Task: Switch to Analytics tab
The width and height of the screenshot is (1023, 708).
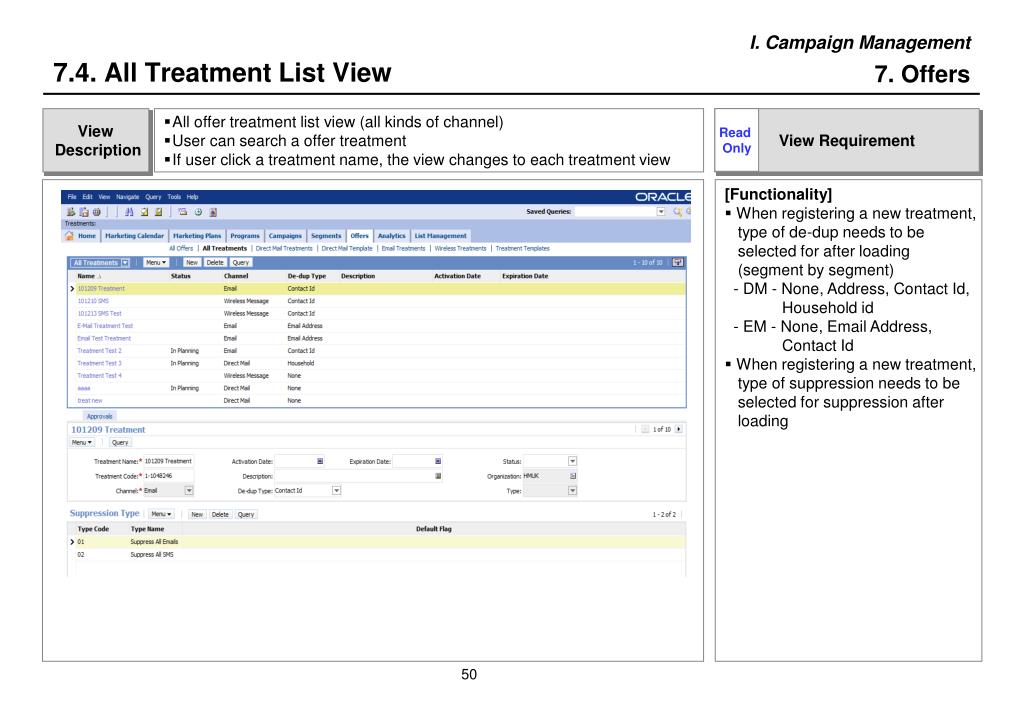Action: point(391,236)
